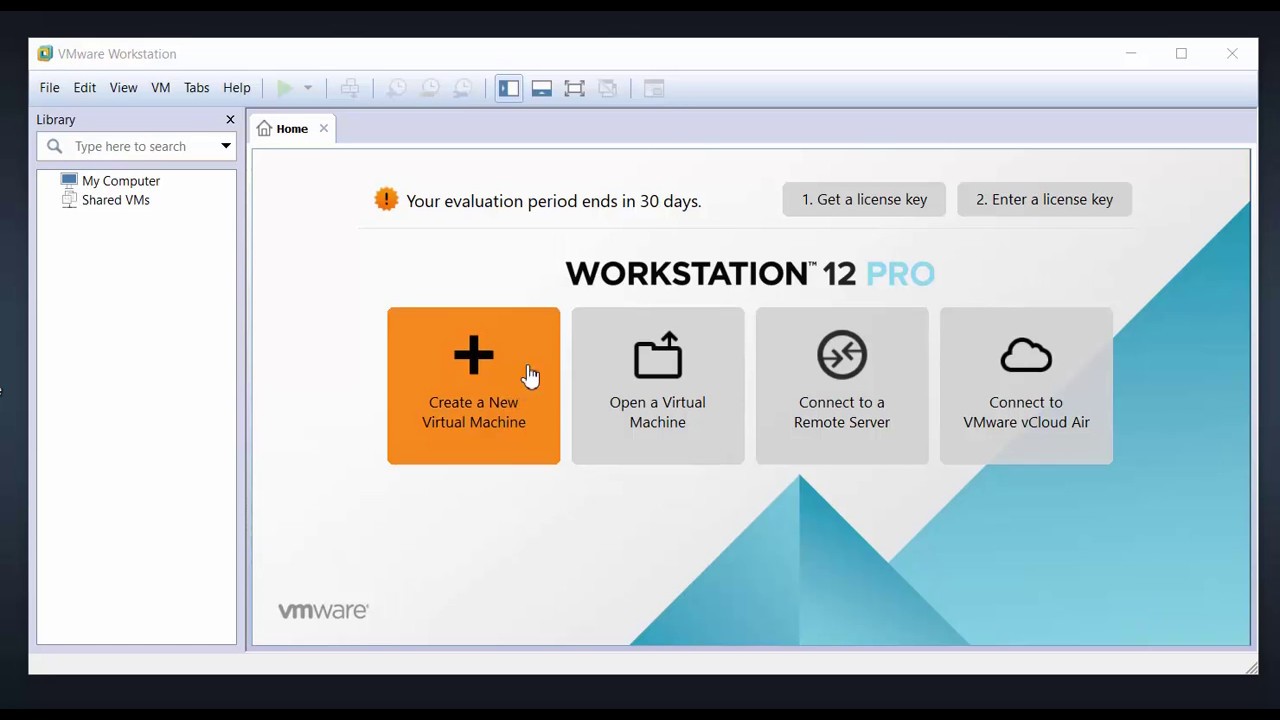Click the Manage Snapshots toolbar icon
The width and height of the screenshot is (1280, 720).
pos(463,88)
